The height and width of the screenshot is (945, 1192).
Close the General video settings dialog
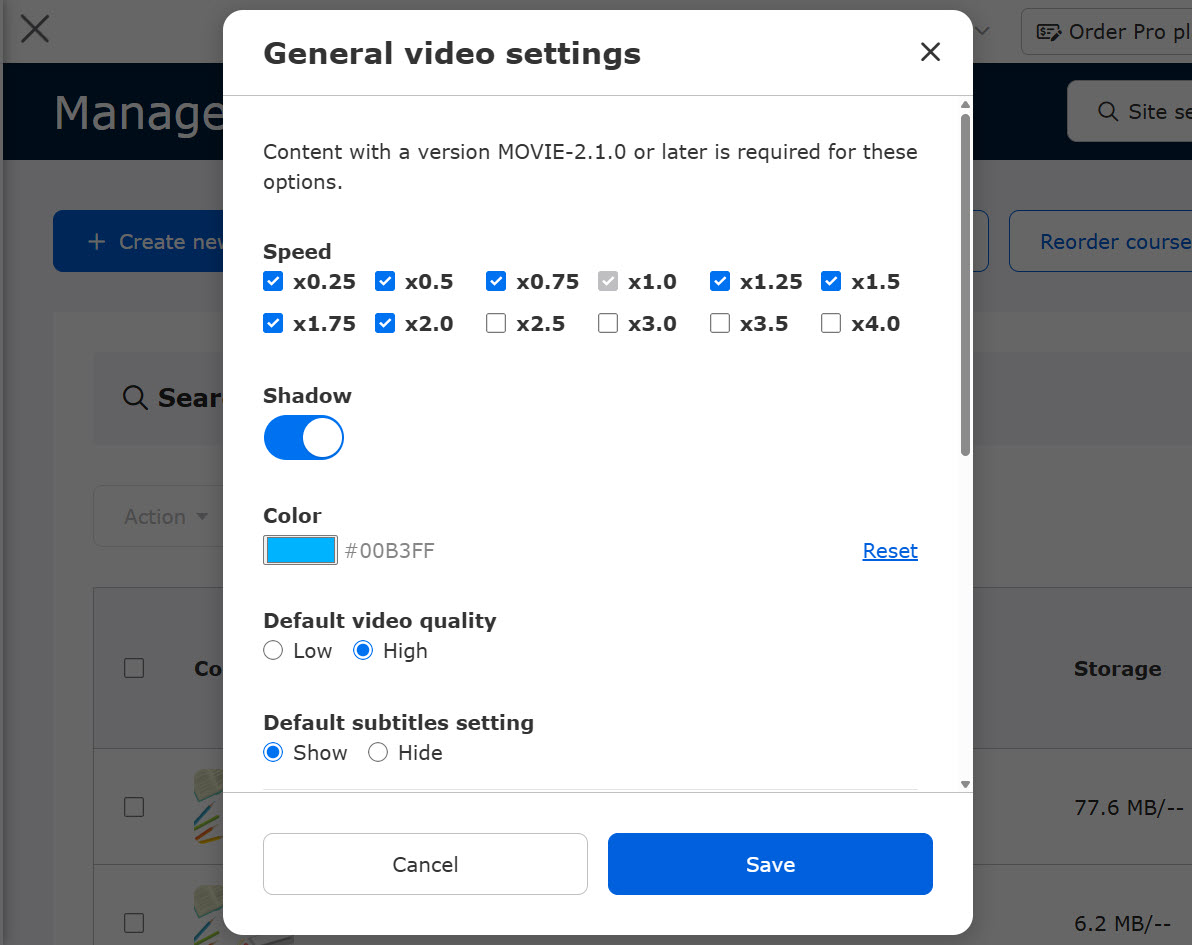coord(930,52)
